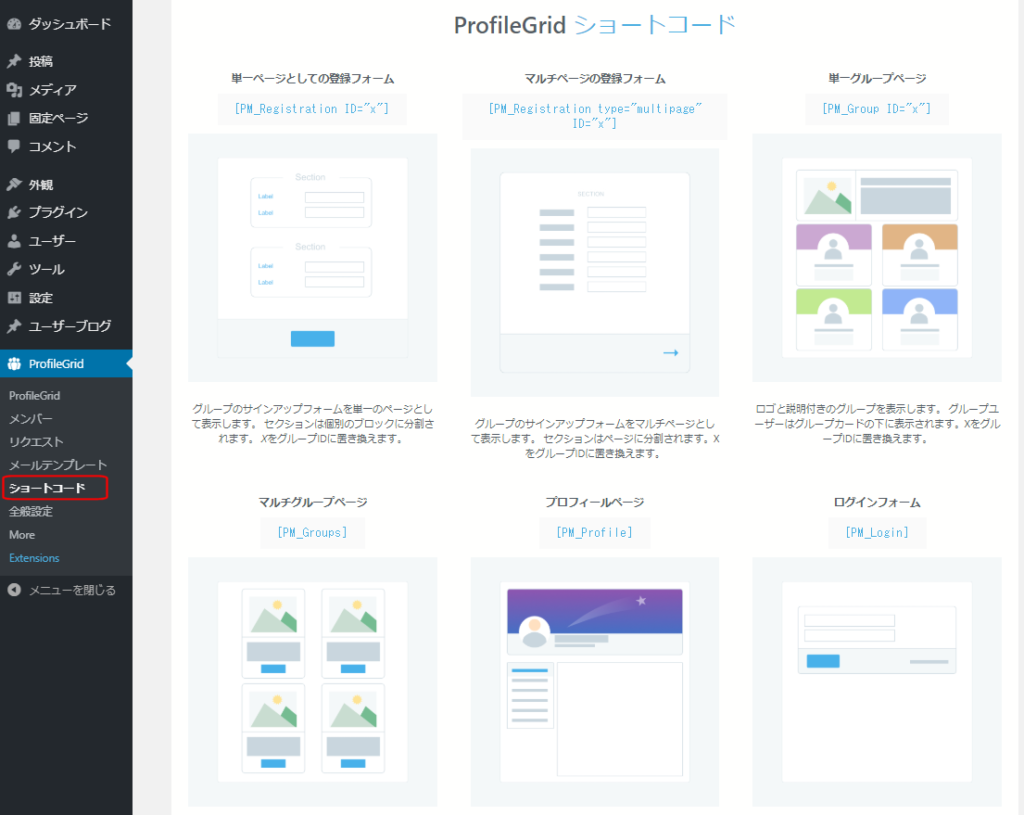The height and width of the screenshot is (815, 1024).
Task: Open リクエスト submenu item
Action: 36,442
